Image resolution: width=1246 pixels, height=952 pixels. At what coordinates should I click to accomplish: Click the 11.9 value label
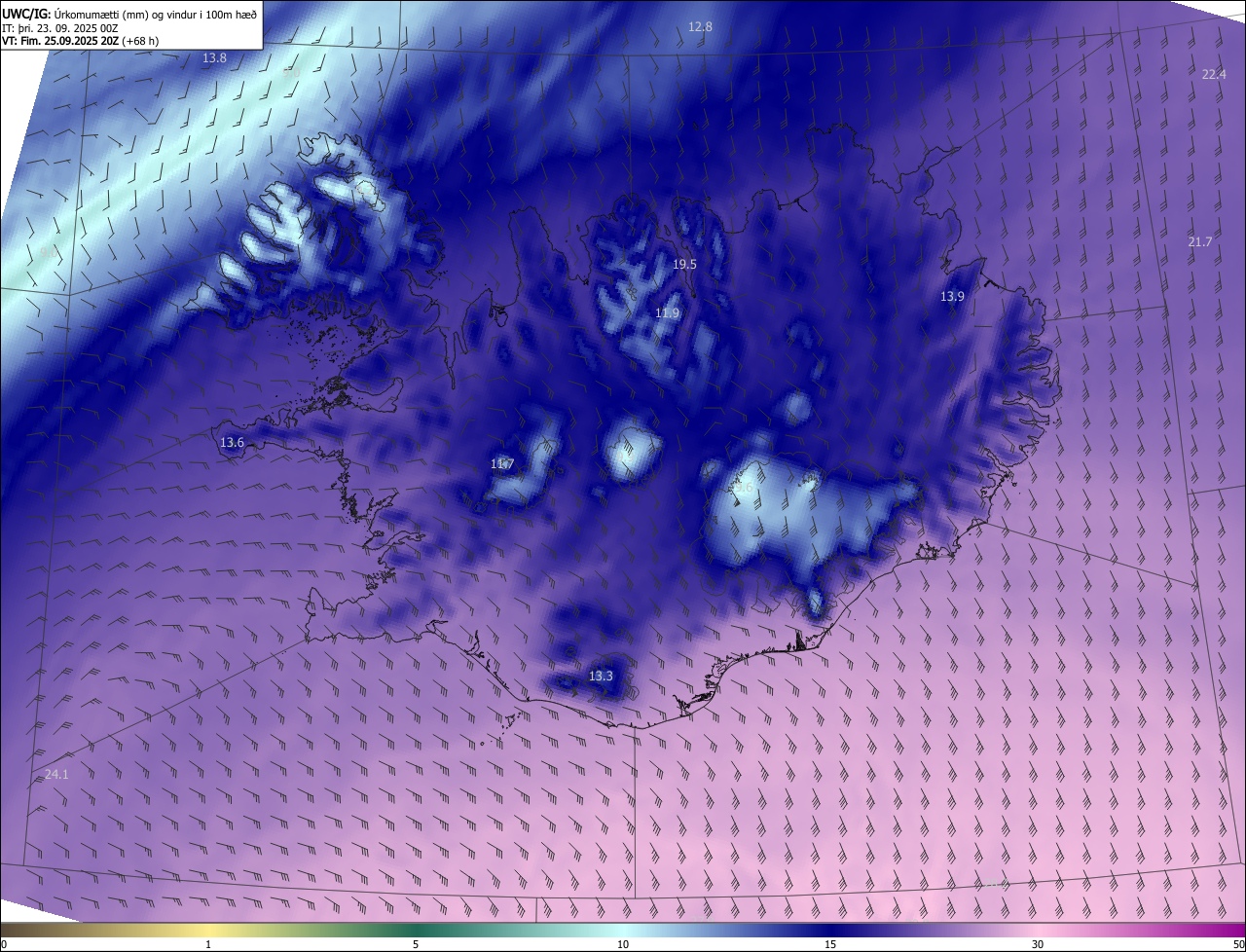667,312
